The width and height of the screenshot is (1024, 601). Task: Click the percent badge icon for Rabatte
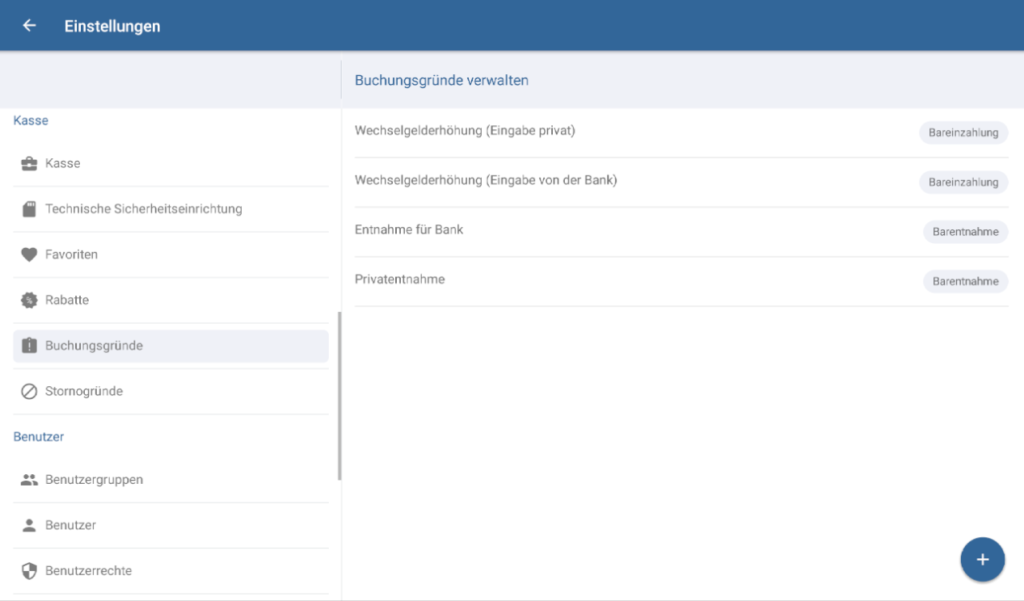click(29, 300)
